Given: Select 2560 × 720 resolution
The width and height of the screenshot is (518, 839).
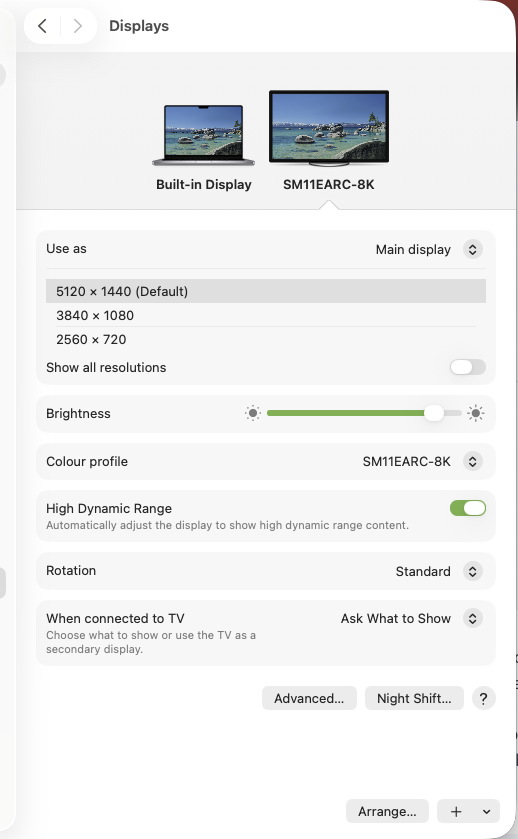Looking at the screenshot, I should click(x=265, y=339).
